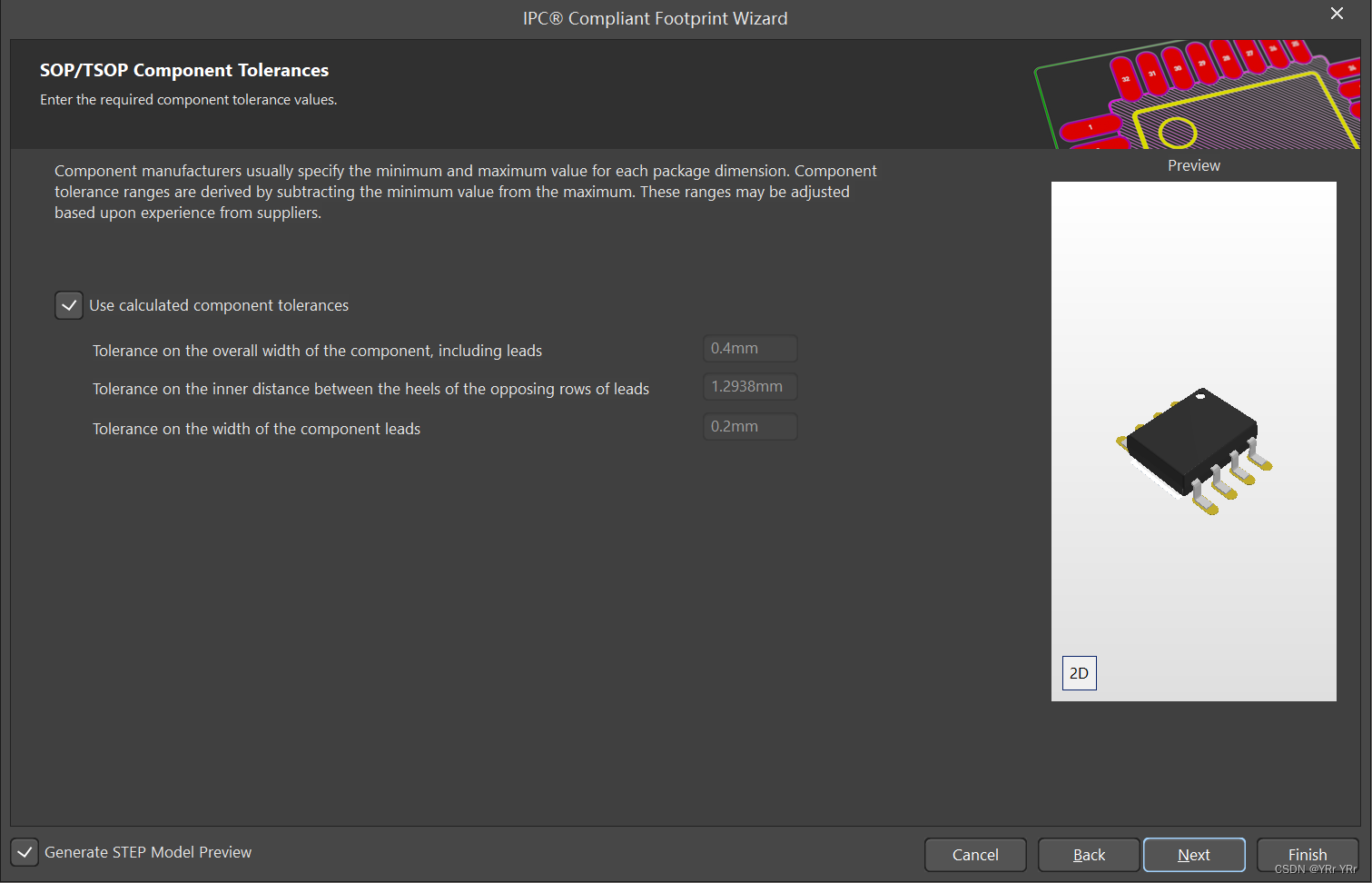Switch preview to 2D view
Screen dimensions: 1372x883
1079,673
